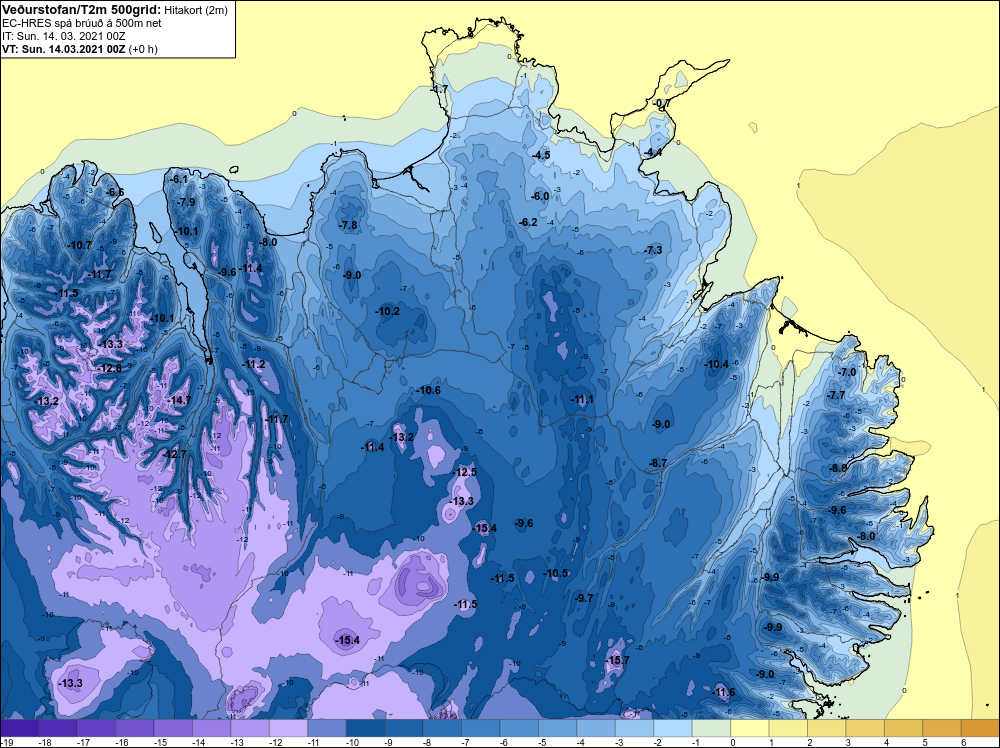Click the -6.2 temperature label
The height and width of the screenshot is (748, 1000).
[529, 223]
